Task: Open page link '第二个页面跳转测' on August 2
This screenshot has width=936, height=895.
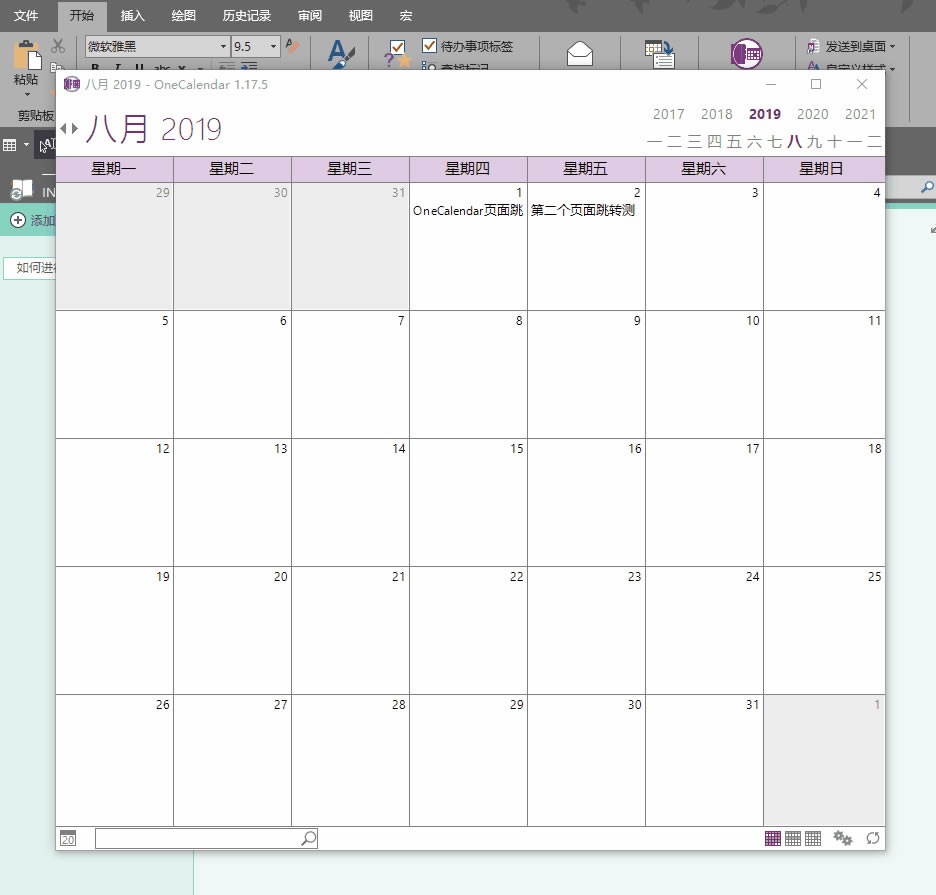Action: click(x=583, y=210)
